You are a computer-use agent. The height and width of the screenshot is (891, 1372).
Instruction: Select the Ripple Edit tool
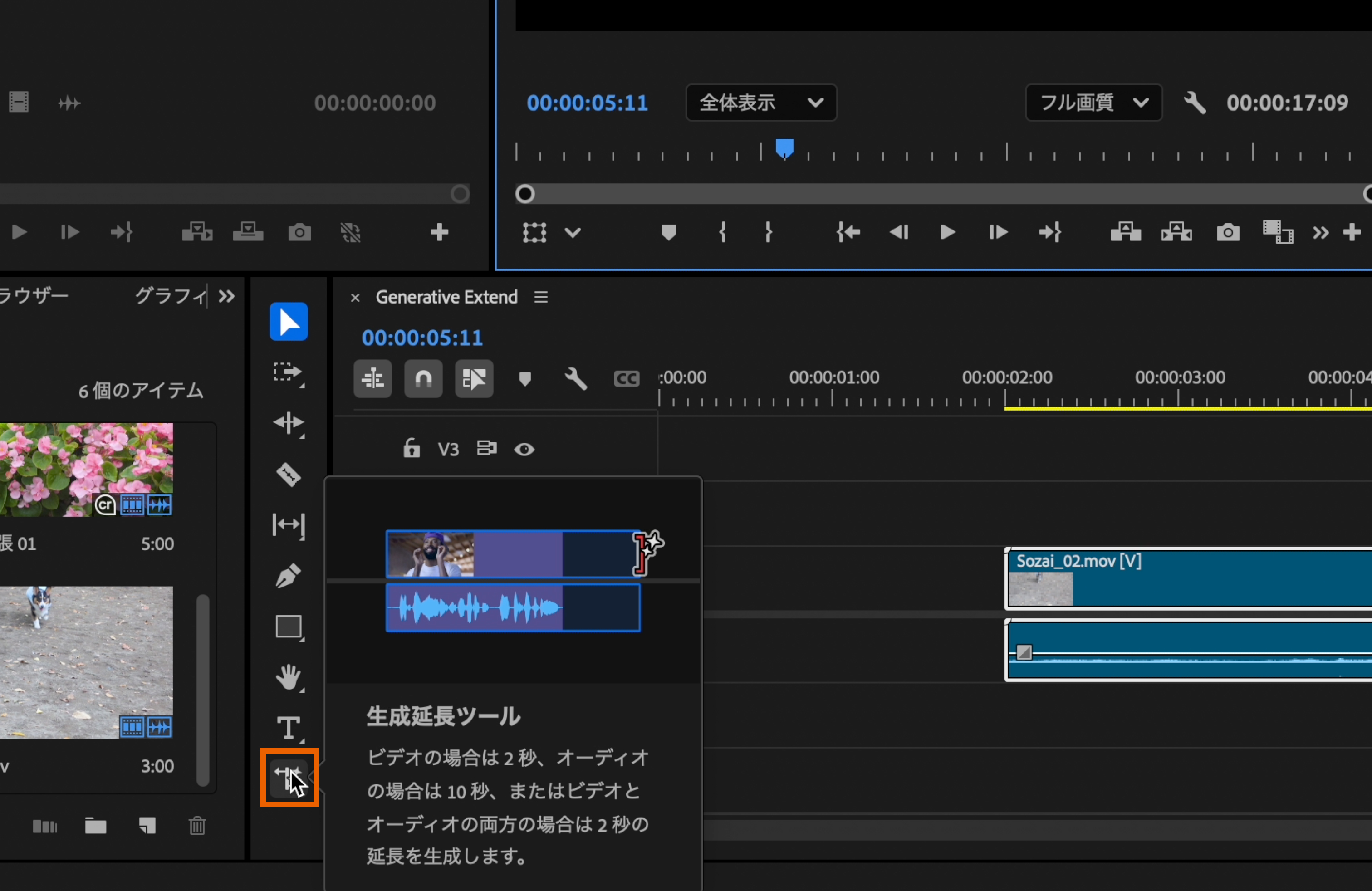(x=288, y=423)
